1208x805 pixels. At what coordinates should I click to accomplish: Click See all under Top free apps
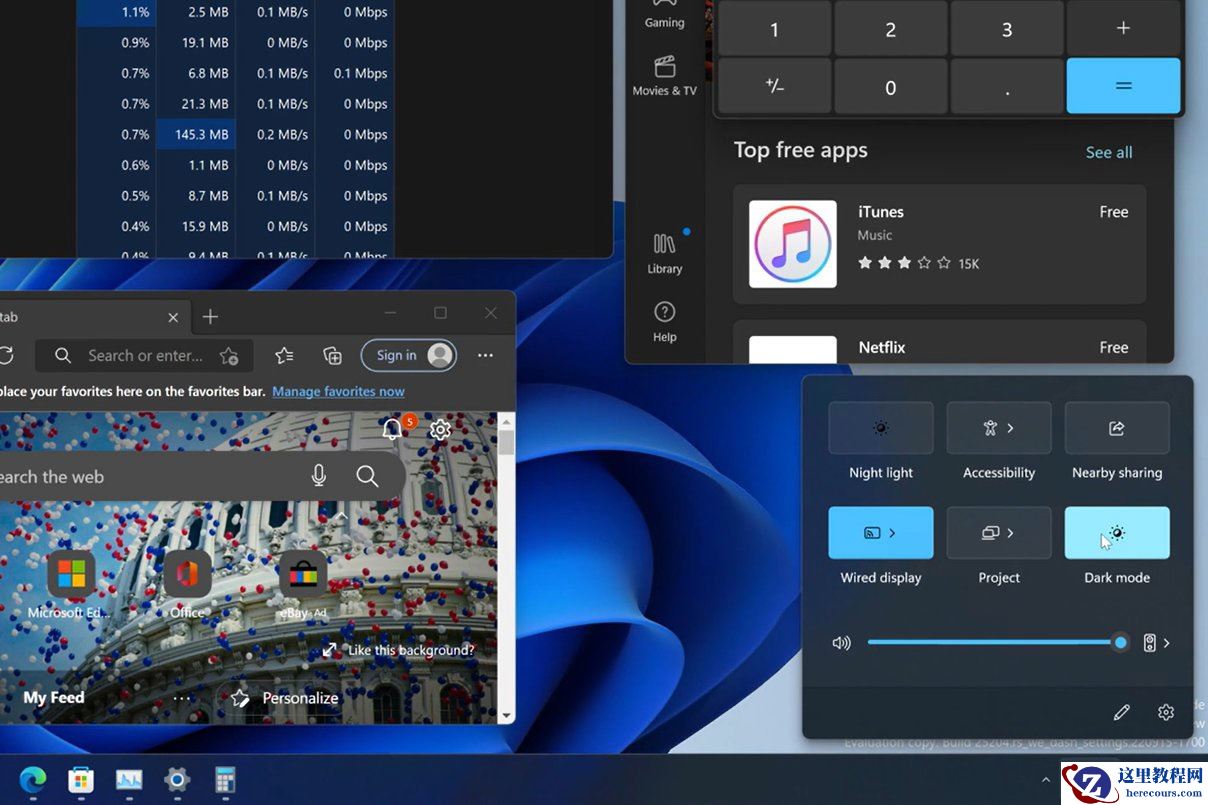[1108, 152]
